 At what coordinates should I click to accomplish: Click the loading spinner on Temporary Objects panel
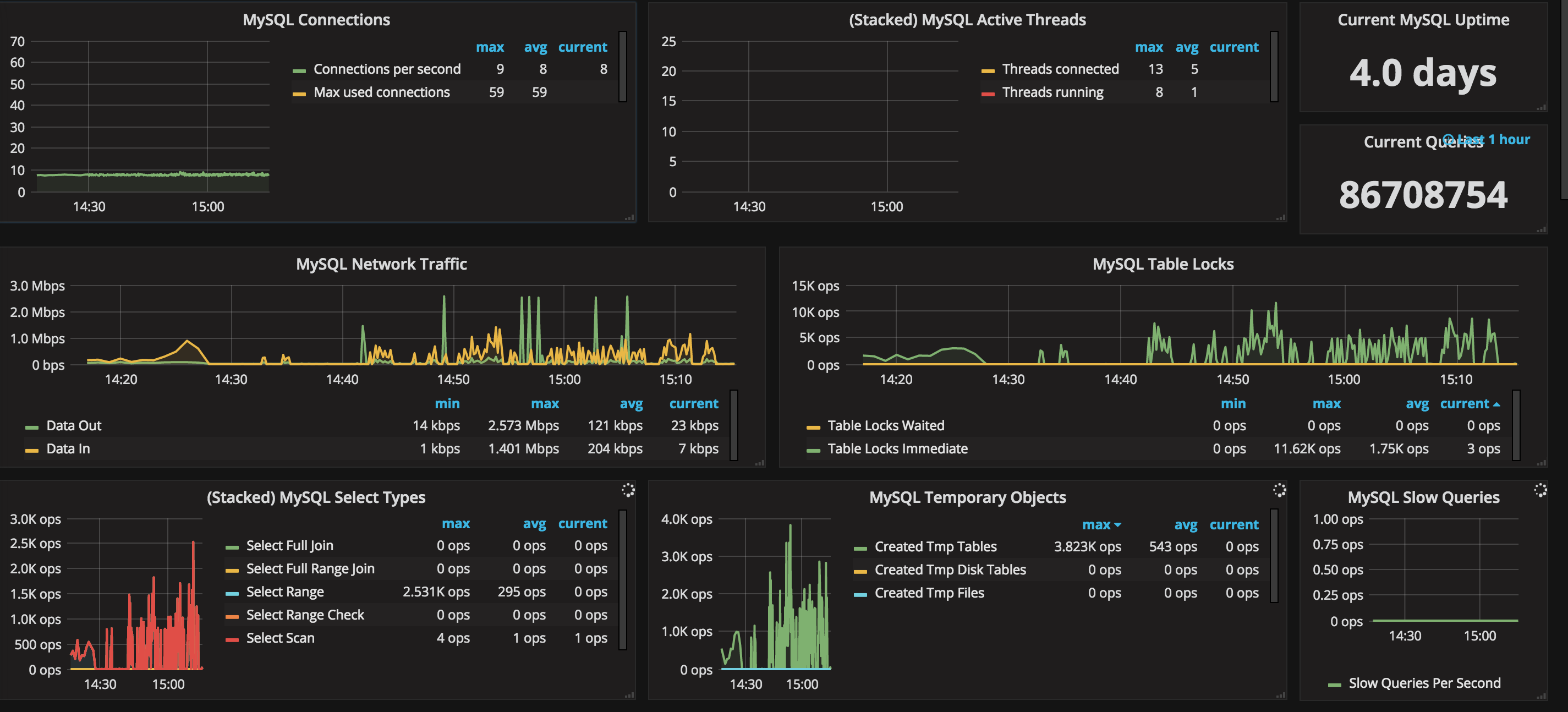coord(1280,490)
